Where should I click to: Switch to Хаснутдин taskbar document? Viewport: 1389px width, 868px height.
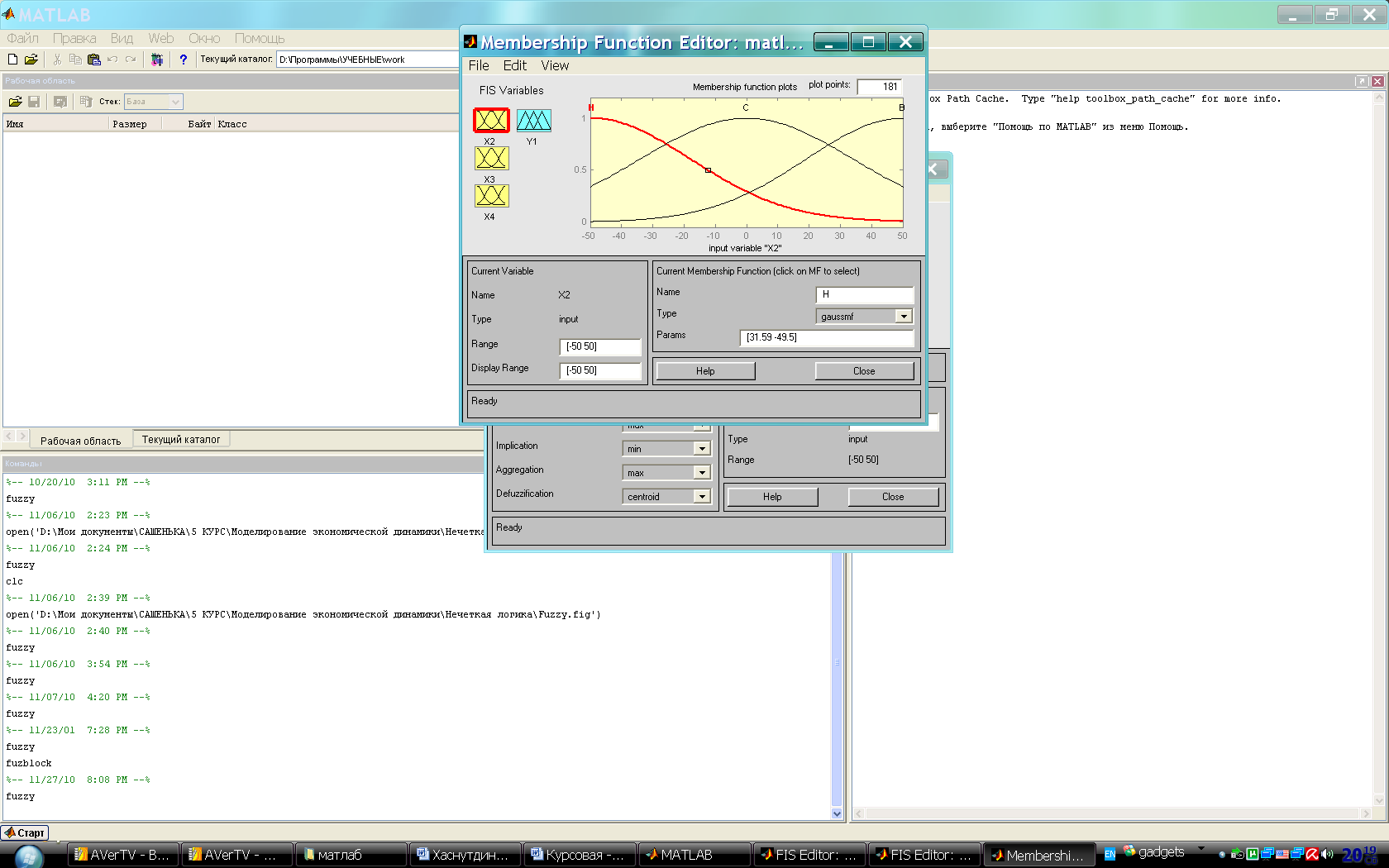[x=465, y=855]
